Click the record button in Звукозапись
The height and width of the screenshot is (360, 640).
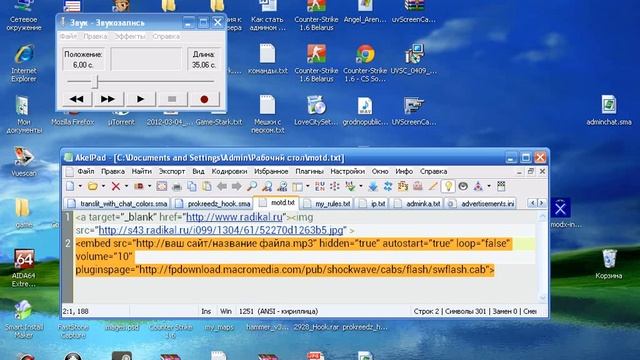[x=204, y=99]
